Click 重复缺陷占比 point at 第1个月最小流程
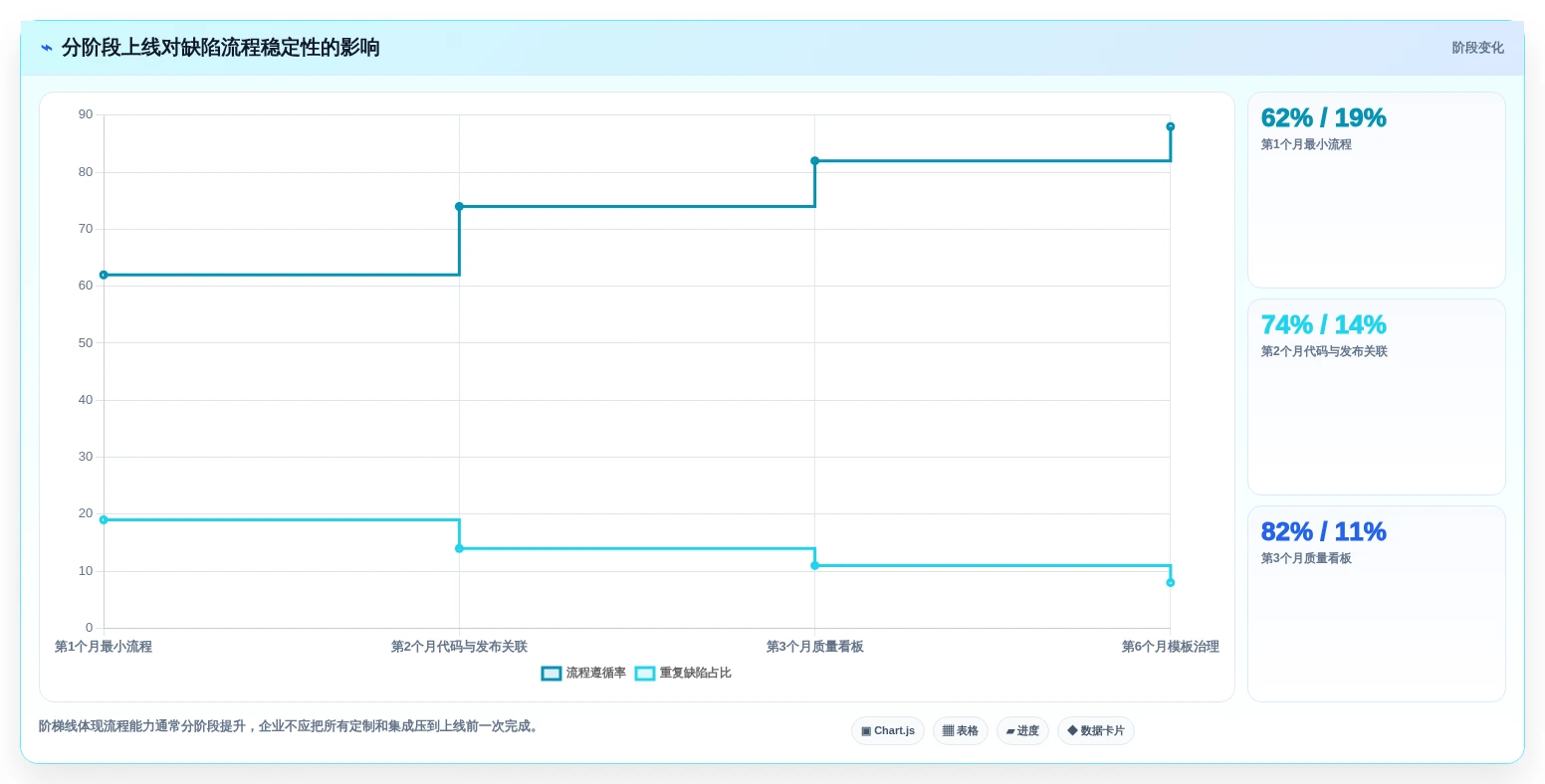This screenshot has width=1545, height=784. click(104, 519)
